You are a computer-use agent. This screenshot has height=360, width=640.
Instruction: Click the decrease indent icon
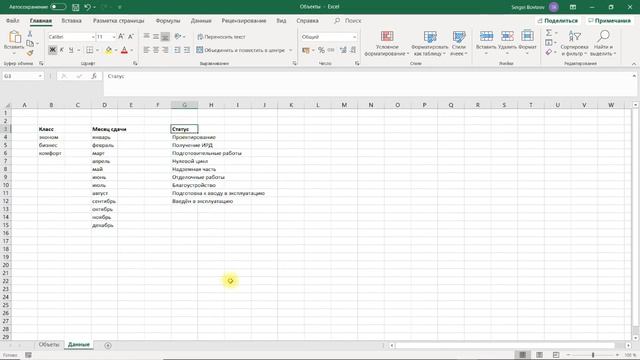point(177,50)
